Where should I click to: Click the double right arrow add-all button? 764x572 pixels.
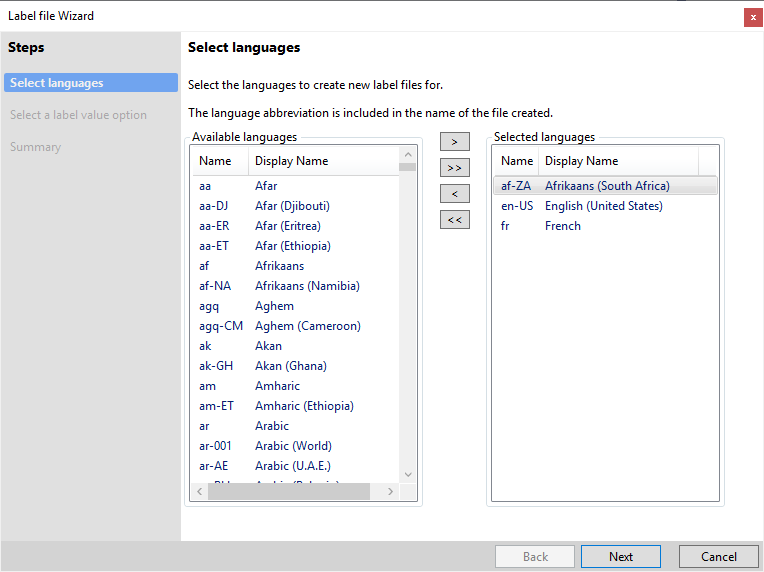pos(454,168)
